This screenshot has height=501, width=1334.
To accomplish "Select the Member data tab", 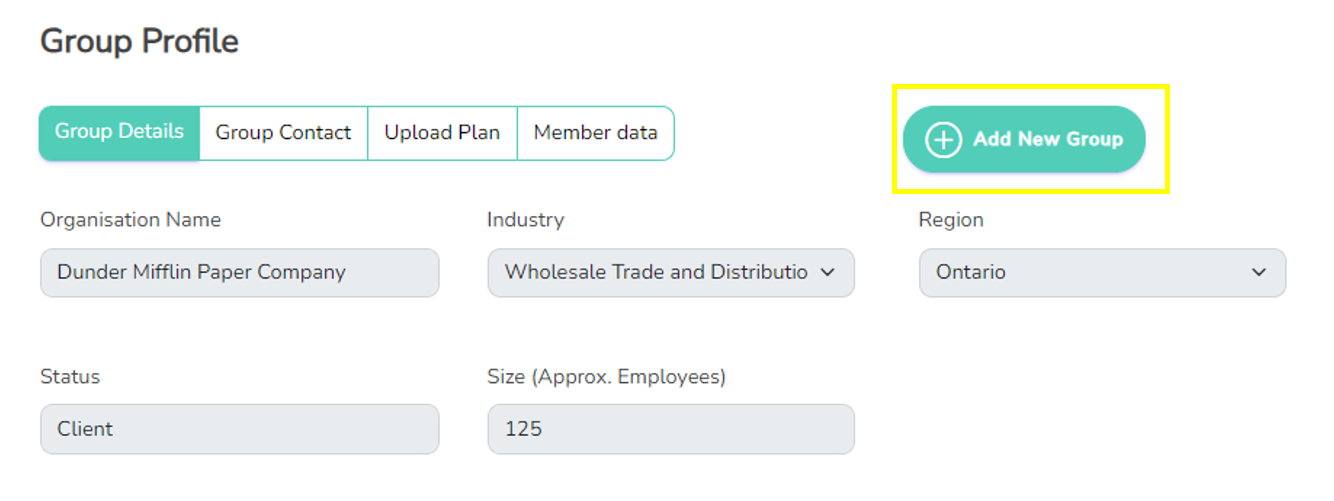I will (596, 133).
